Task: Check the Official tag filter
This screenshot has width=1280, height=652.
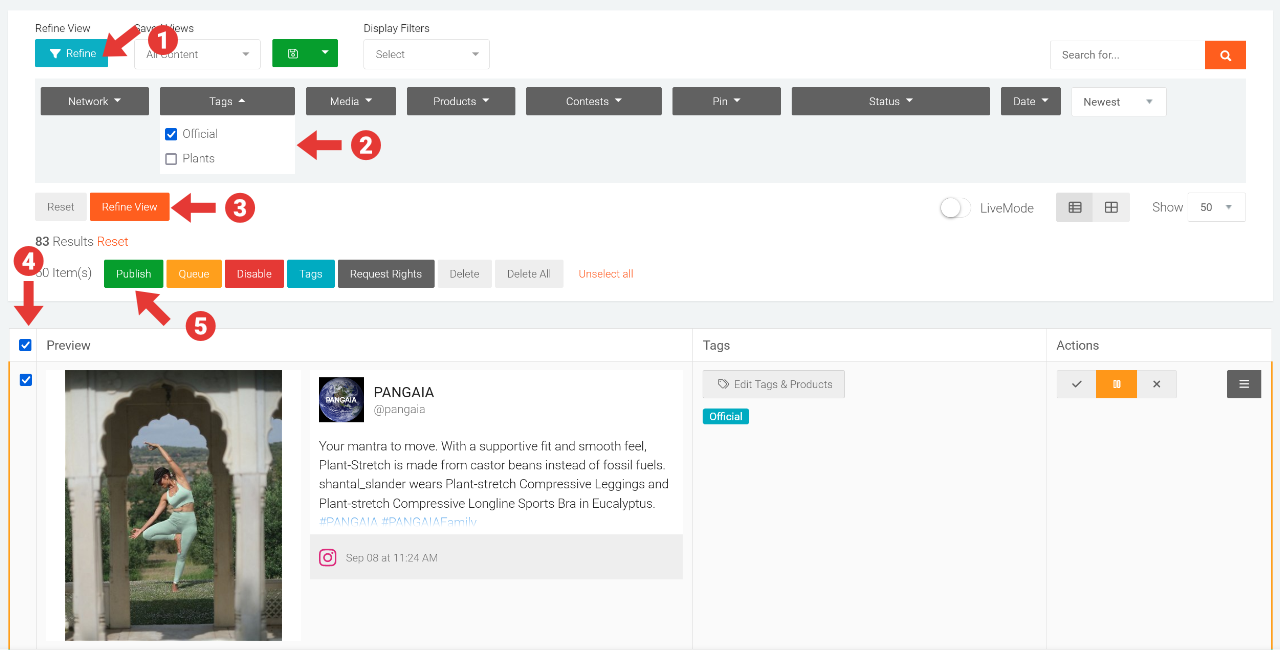Action: [x=170, y=133]
